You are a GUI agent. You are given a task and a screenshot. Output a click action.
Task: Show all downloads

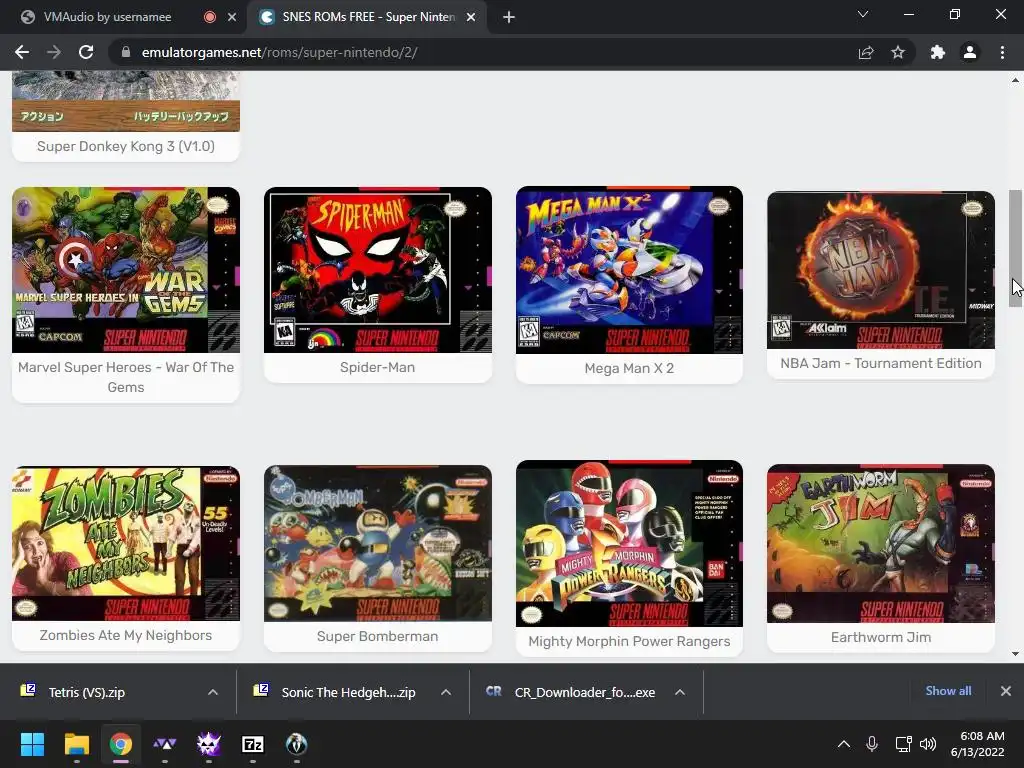[948, 691]
